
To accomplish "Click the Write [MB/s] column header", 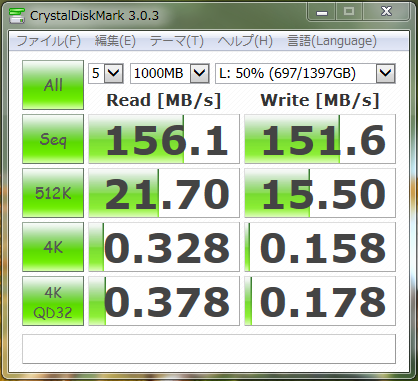I will (320, 100).
